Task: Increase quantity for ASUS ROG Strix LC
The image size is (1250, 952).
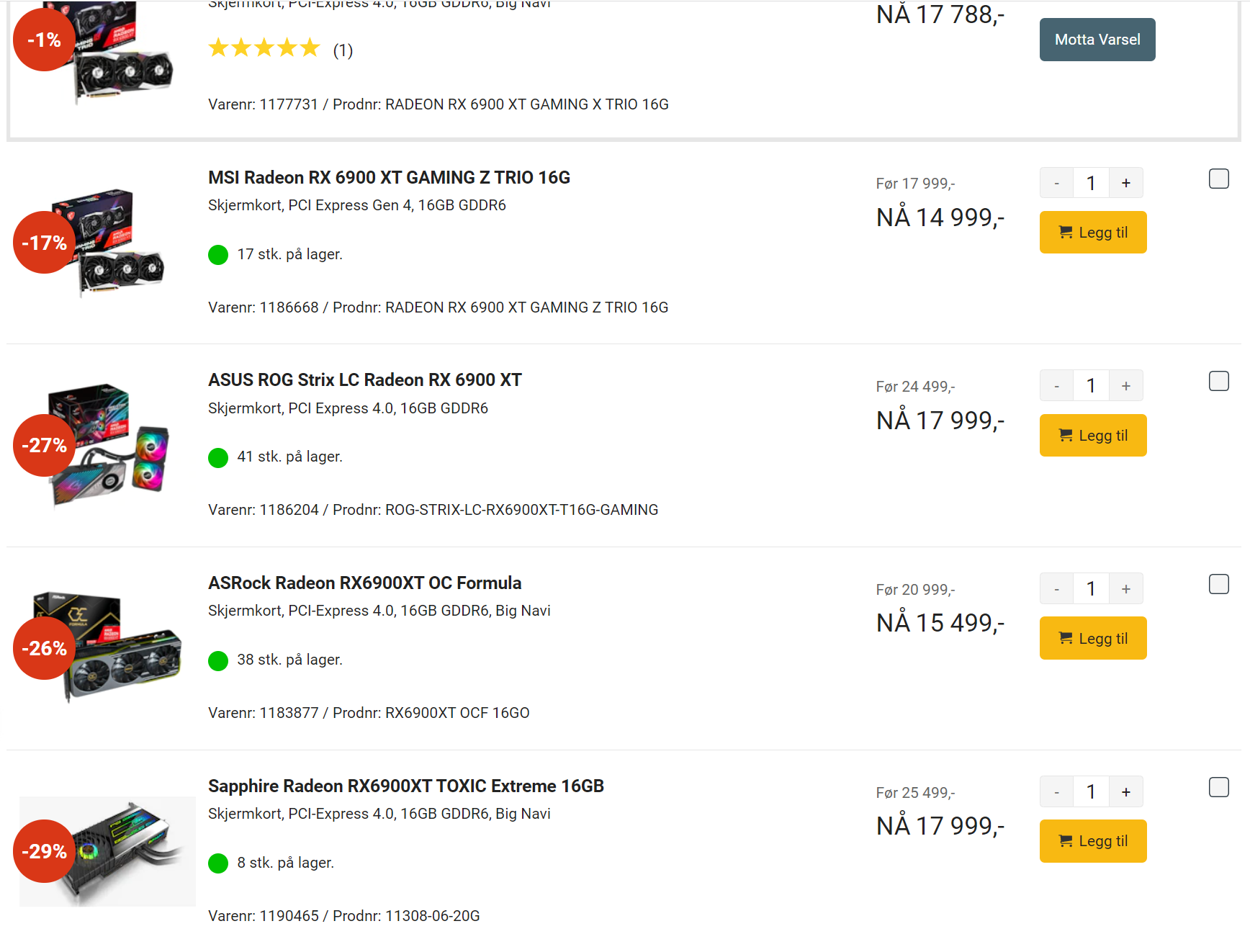Action: 1126,386
